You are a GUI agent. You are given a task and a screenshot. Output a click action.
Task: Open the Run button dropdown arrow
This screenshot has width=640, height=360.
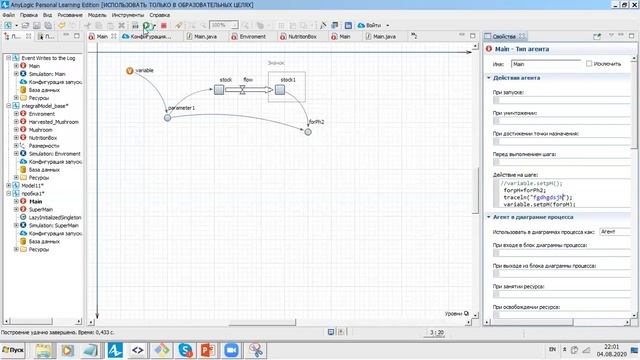(154, 26)
